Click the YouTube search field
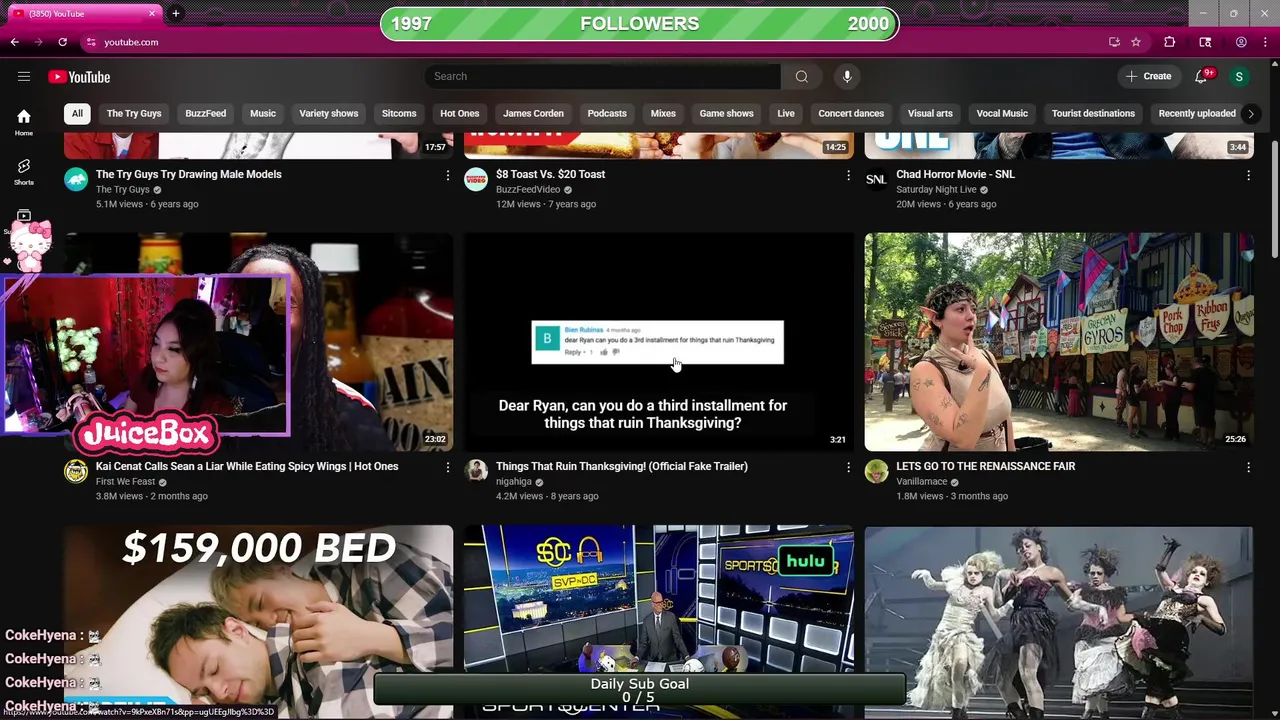The height and width of the screenshot is (720, 1280). (x=602, y=76)
